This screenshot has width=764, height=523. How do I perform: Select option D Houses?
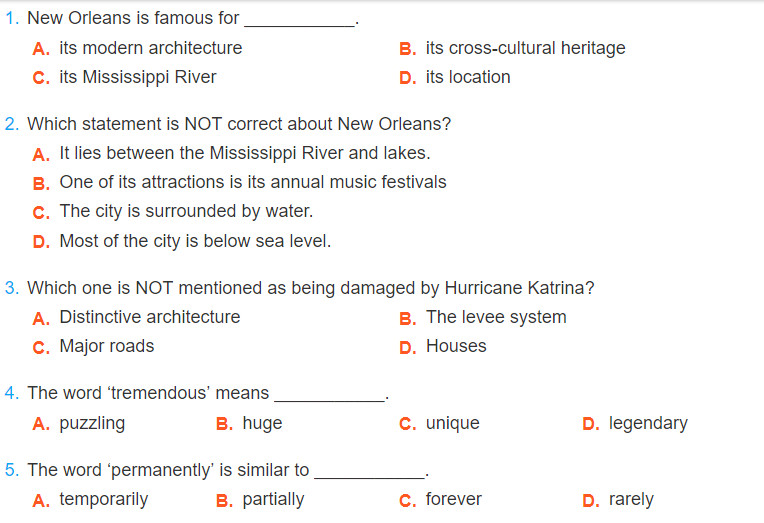(442, 346)
